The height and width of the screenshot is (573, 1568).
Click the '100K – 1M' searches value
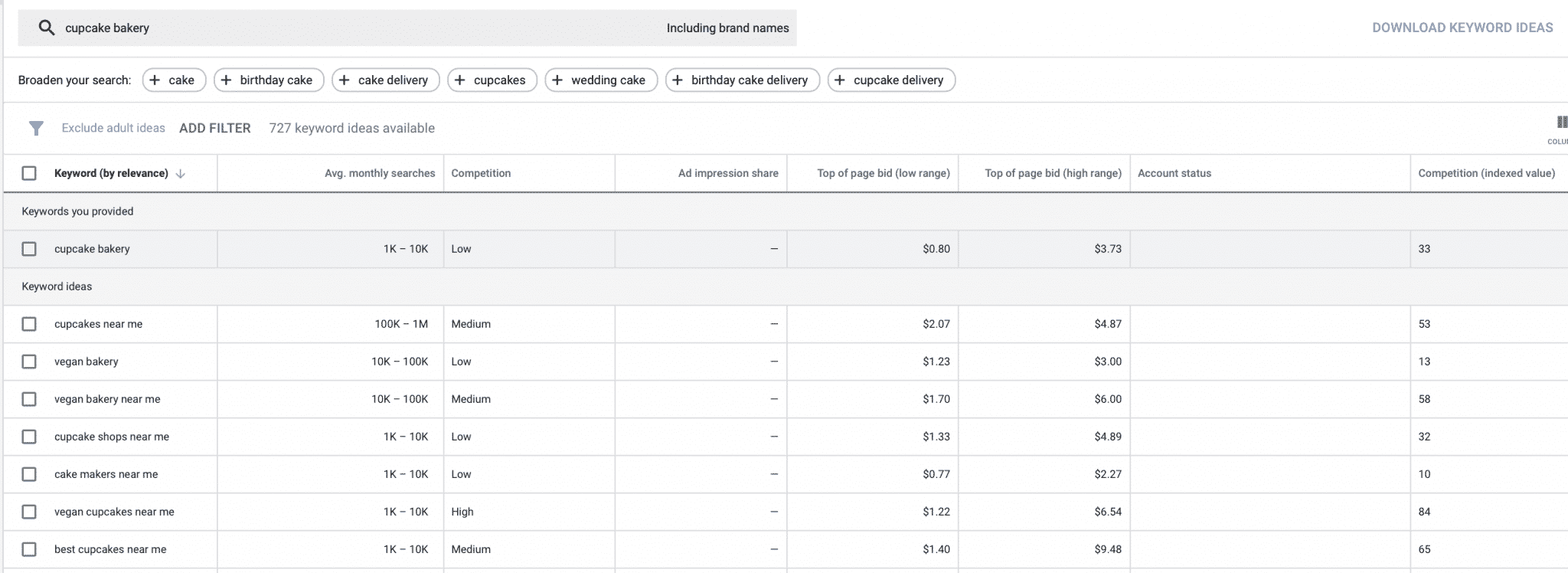pos(401,324)
